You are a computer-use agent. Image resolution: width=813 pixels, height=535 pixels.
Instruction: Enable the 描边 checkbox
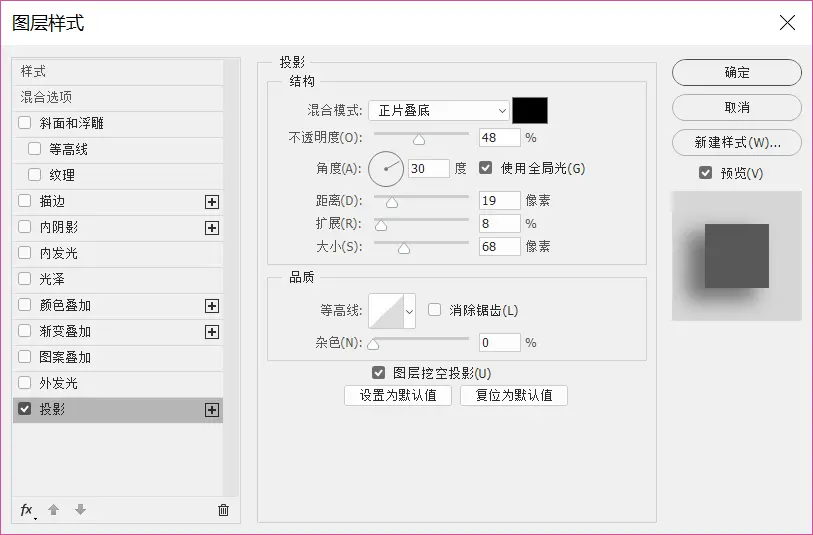pos(24,201)
